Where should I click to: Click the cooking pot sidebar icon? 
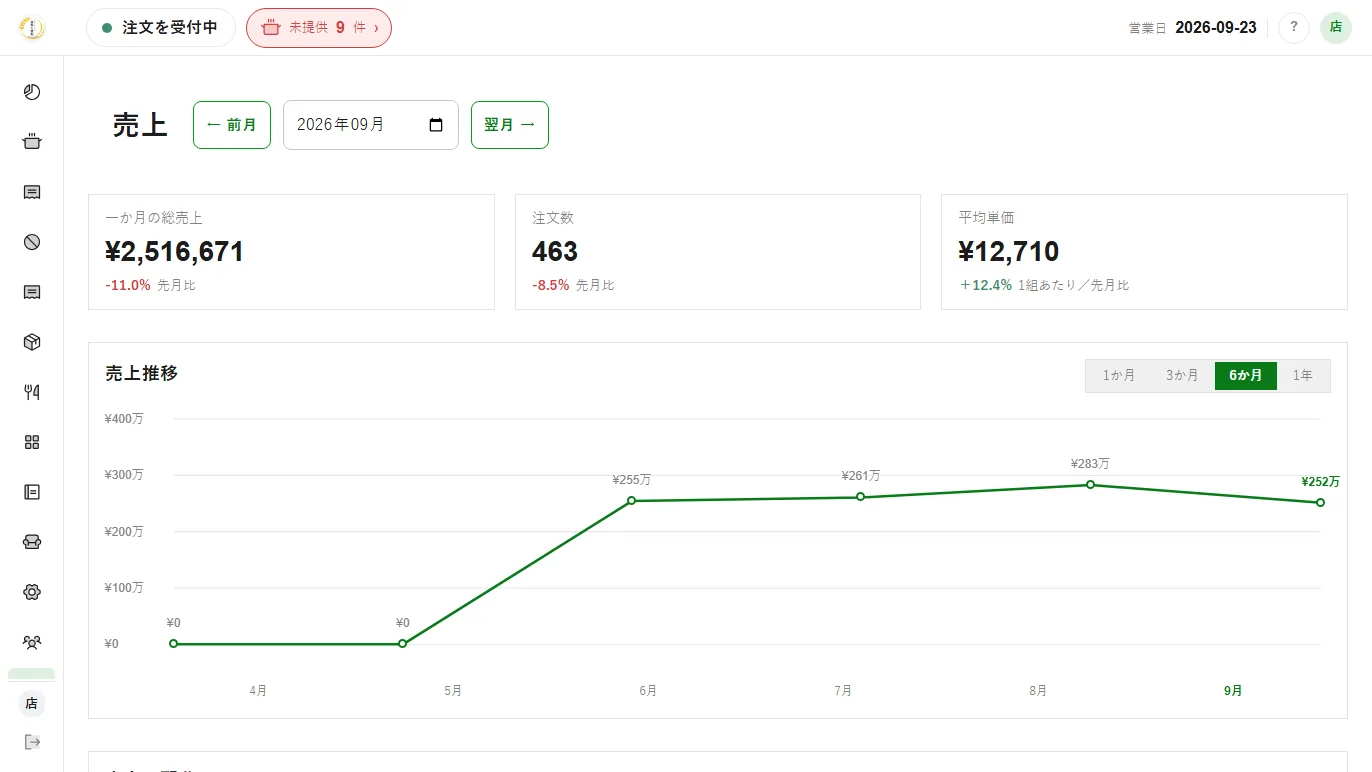pos(32,142)
